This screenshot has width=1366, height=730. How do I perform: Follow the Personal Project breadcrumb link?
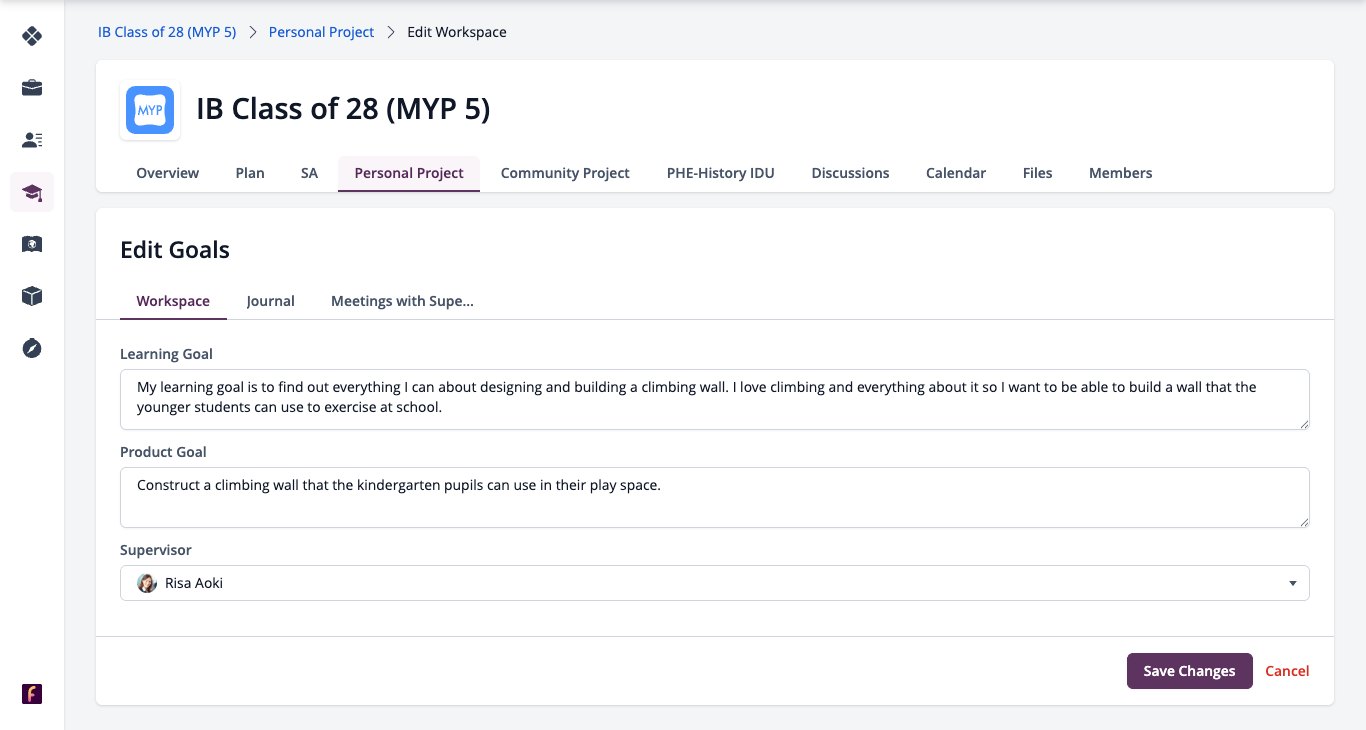click(x=322, y=32)
